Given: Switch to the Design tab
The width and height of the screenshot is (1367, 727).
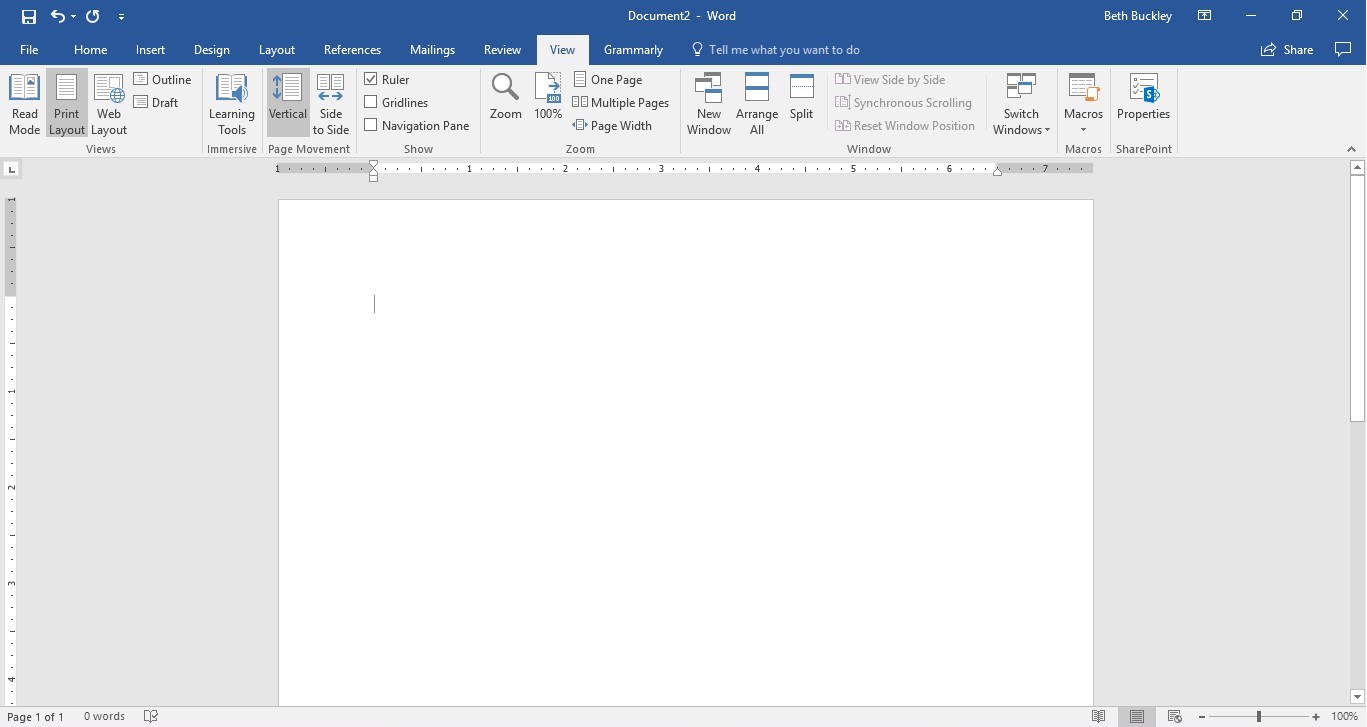Looking at the screenshot, I should click(x=212, y=49).
